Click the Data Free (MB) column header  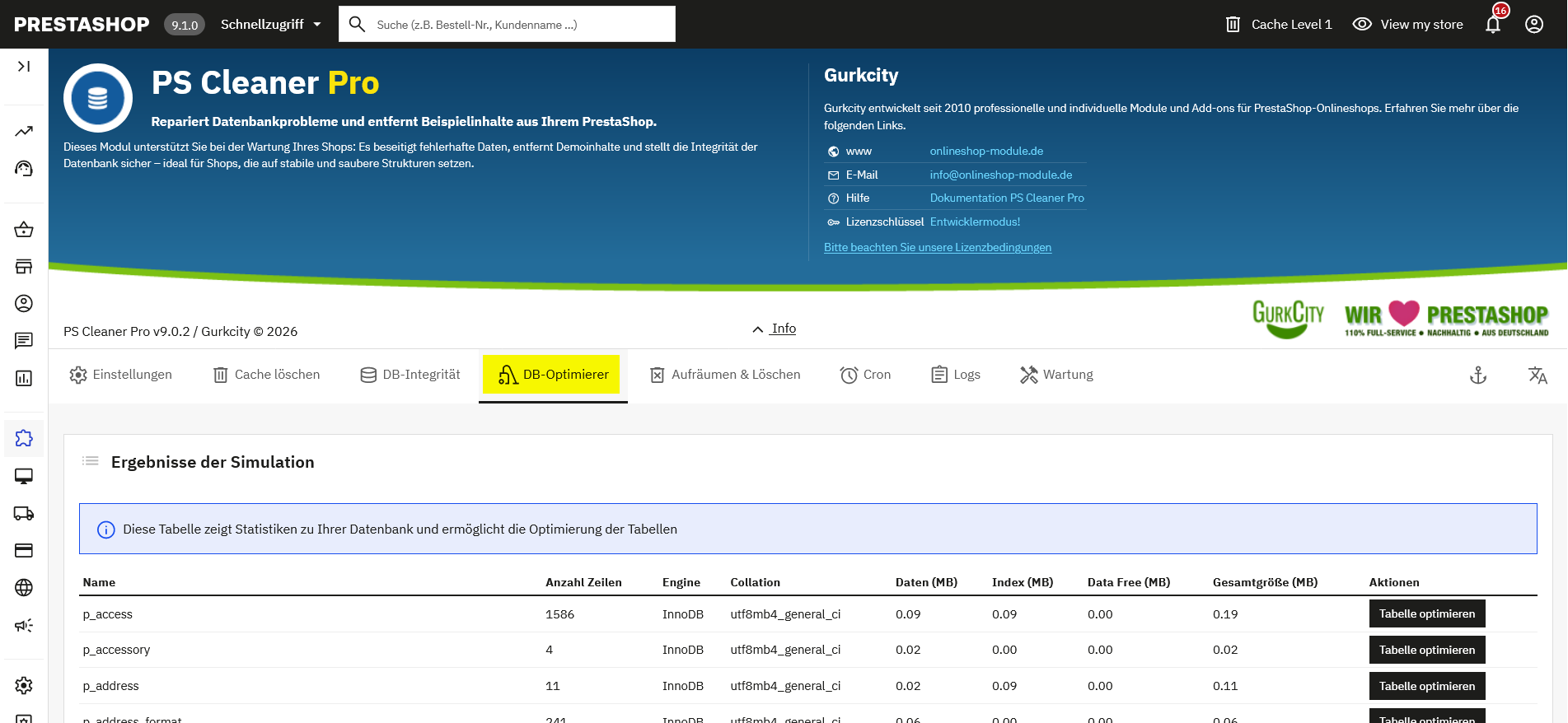point(1129,582)
